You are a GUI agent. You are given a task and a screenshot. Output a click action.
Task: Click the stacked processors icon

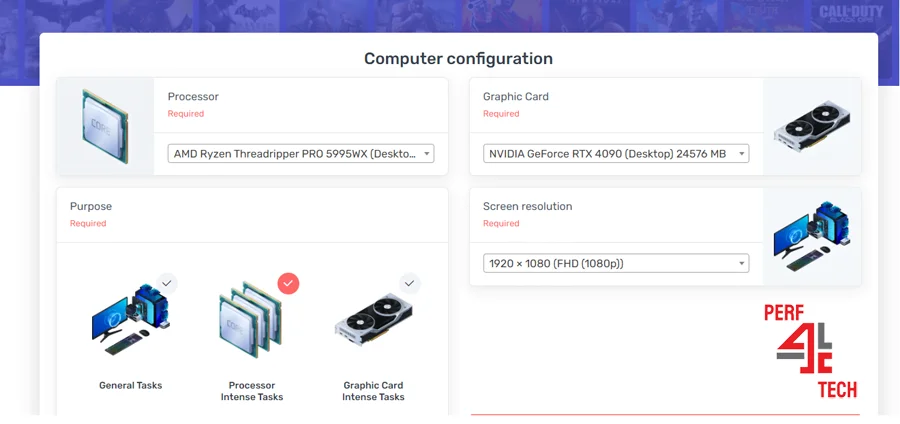(251, 320)
